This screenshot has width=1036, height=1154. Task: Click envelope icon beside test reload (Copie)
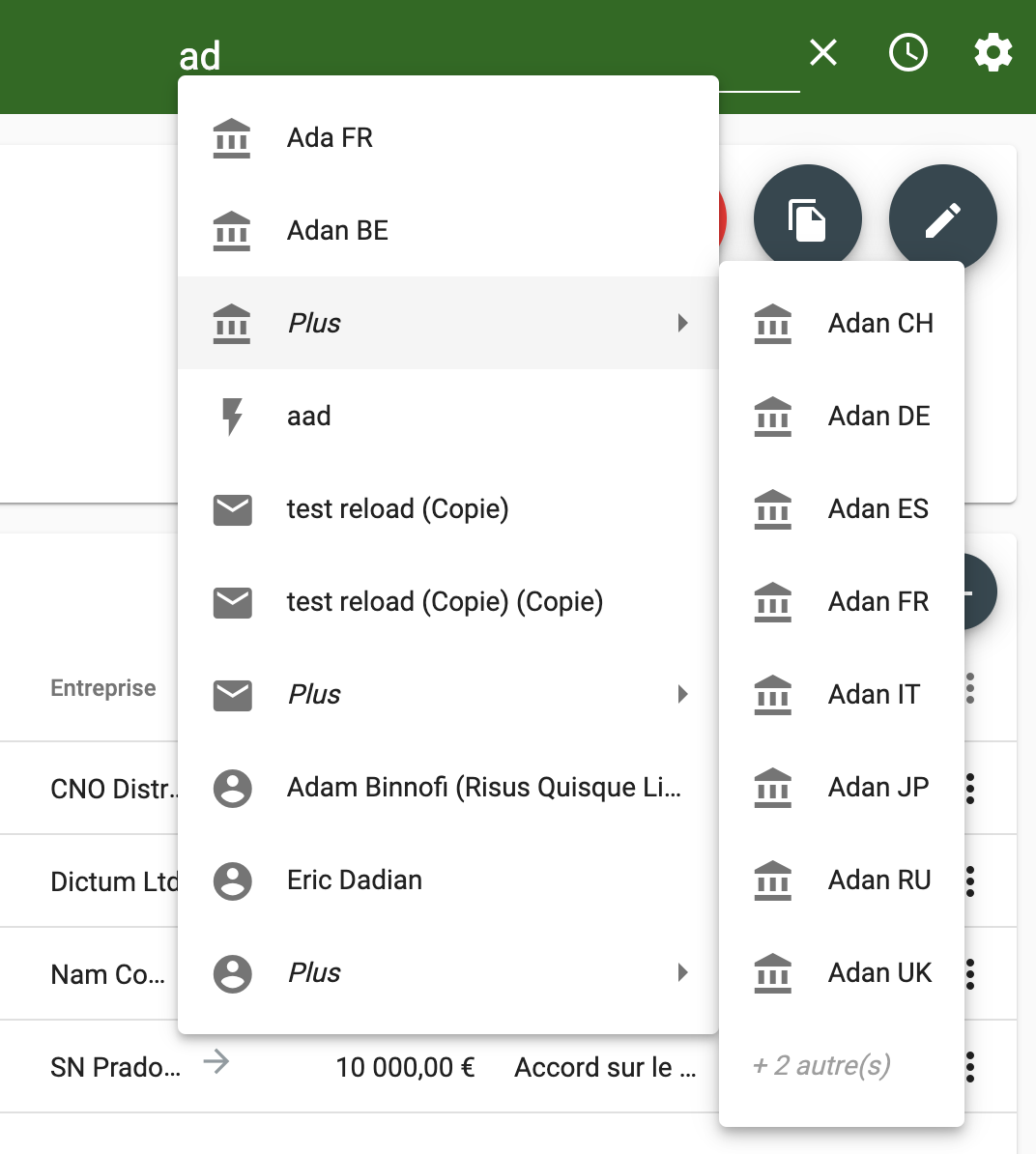point(233,509)
